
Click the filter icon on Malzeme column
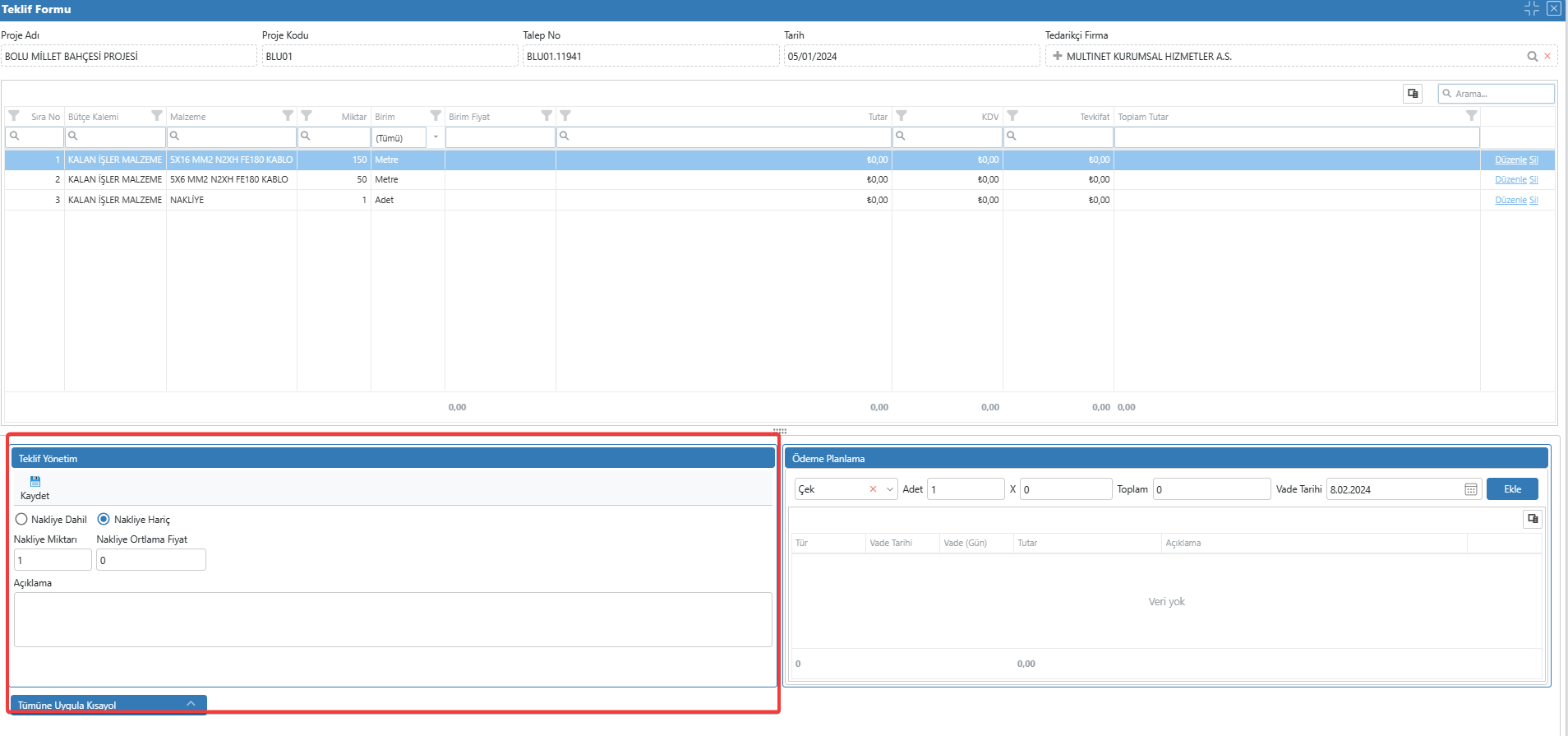(288, 116)
